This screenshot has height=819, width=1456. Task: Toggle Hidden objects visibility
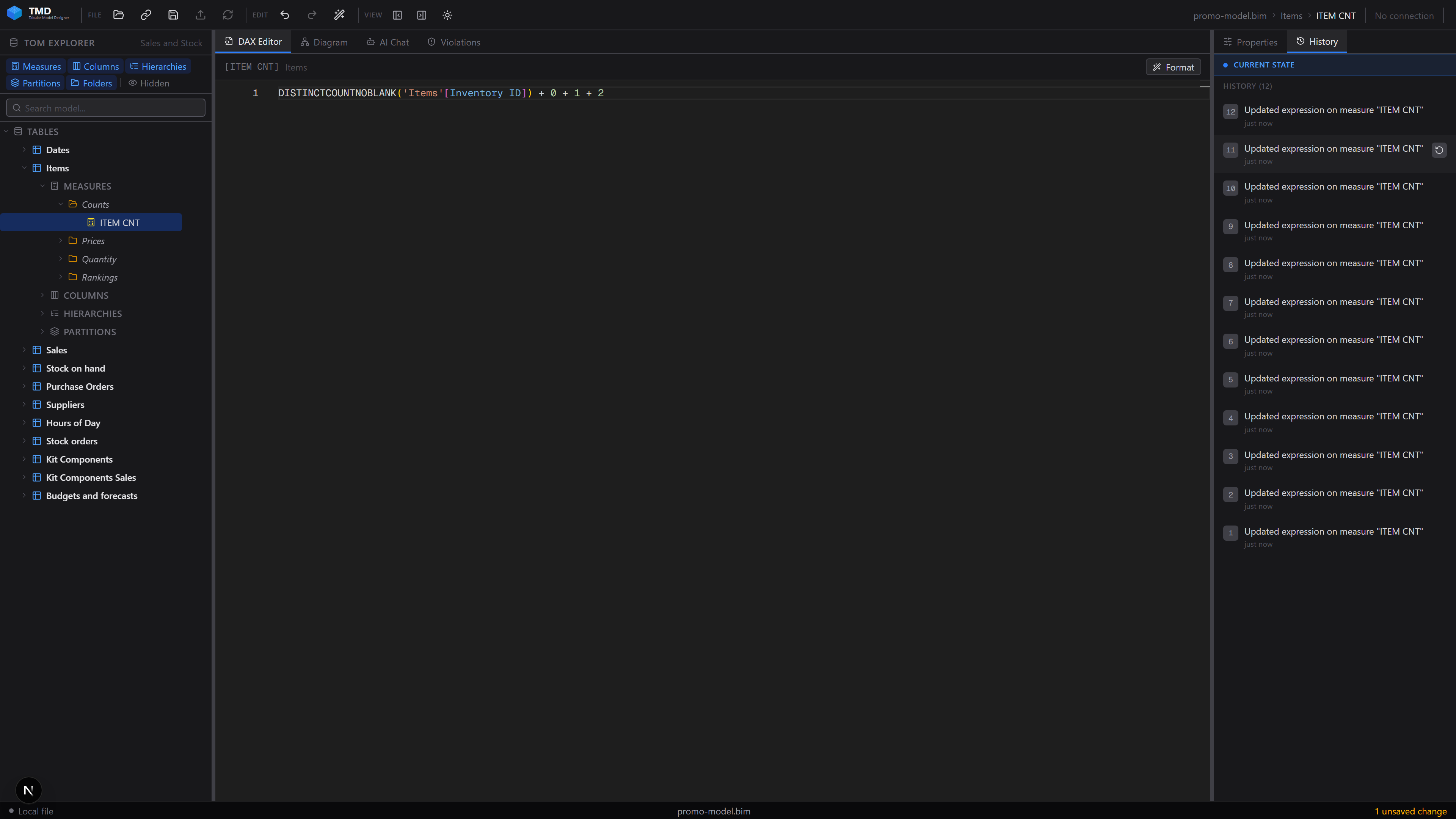pos(149,83)
